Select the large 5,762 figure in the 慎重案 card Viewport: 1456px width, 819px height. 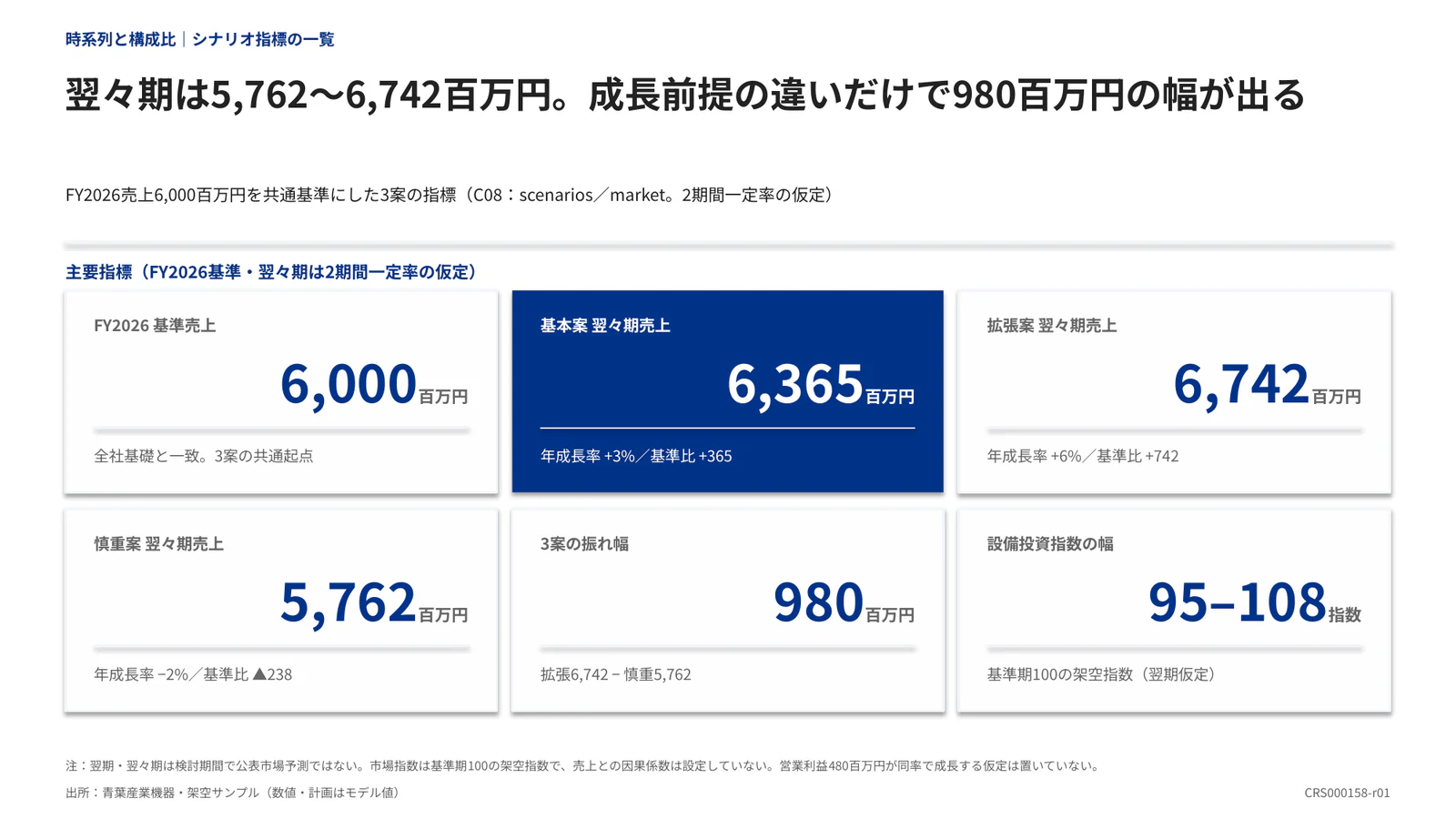click(x=349, y=602)
